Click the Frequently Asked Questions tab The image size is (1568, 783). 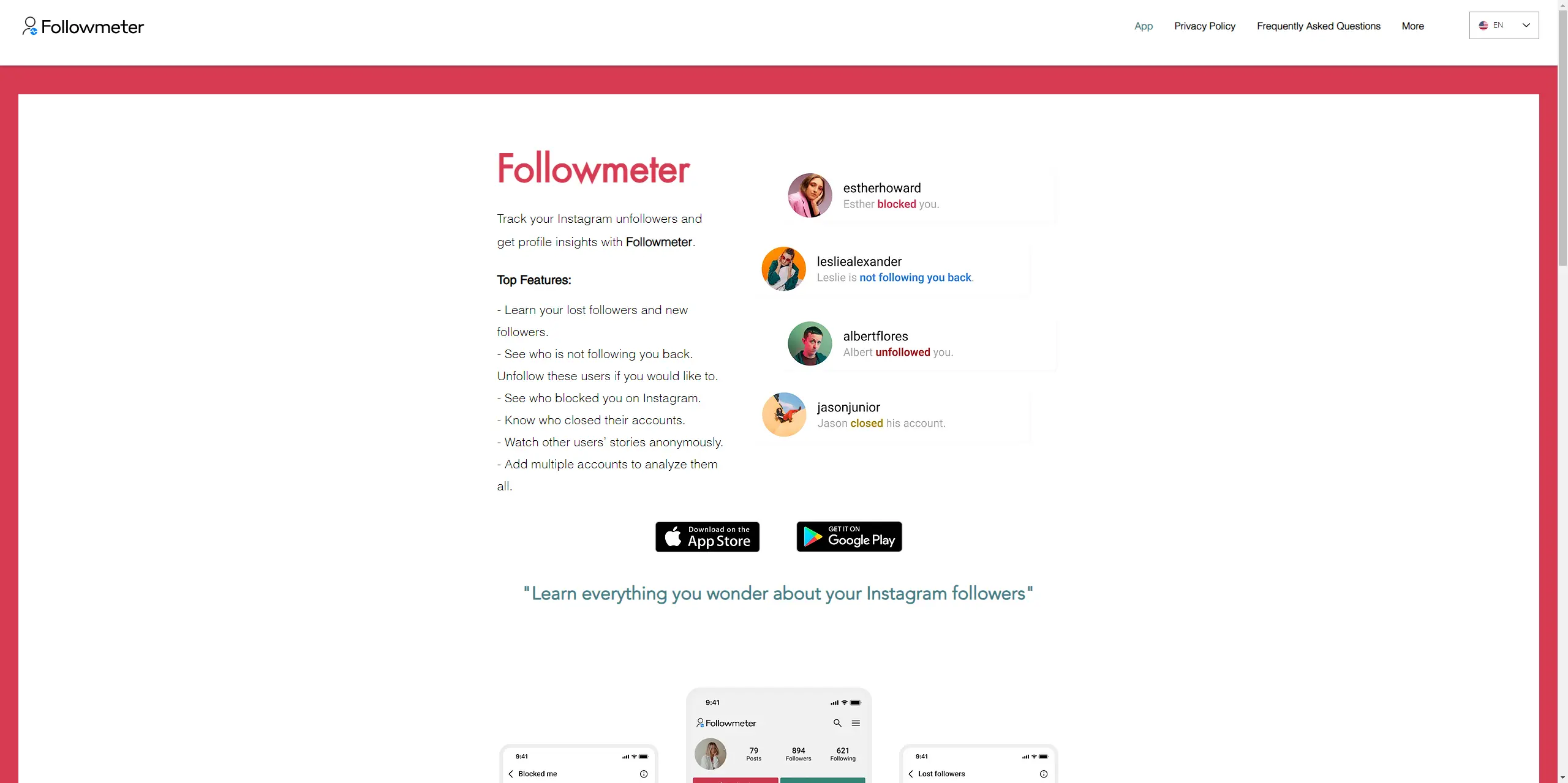[1318, 26]
